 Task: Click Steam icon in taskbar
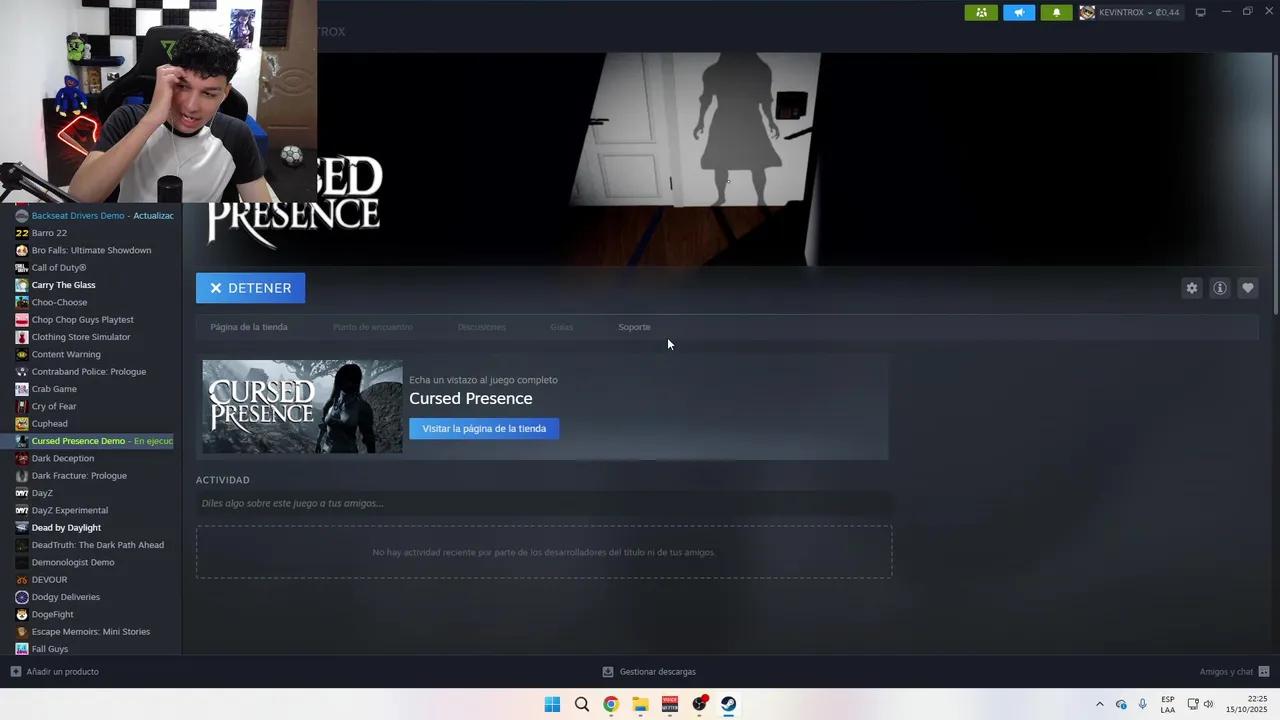coord(729,704)
